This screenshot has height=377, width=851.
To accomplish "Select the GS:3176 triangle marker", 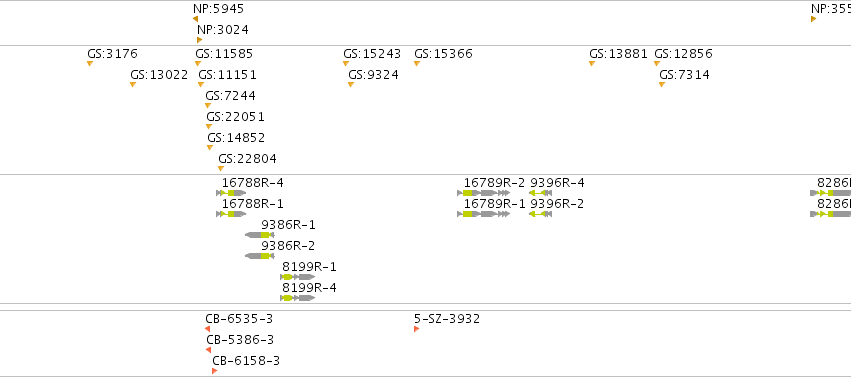I will pos(90,63).
